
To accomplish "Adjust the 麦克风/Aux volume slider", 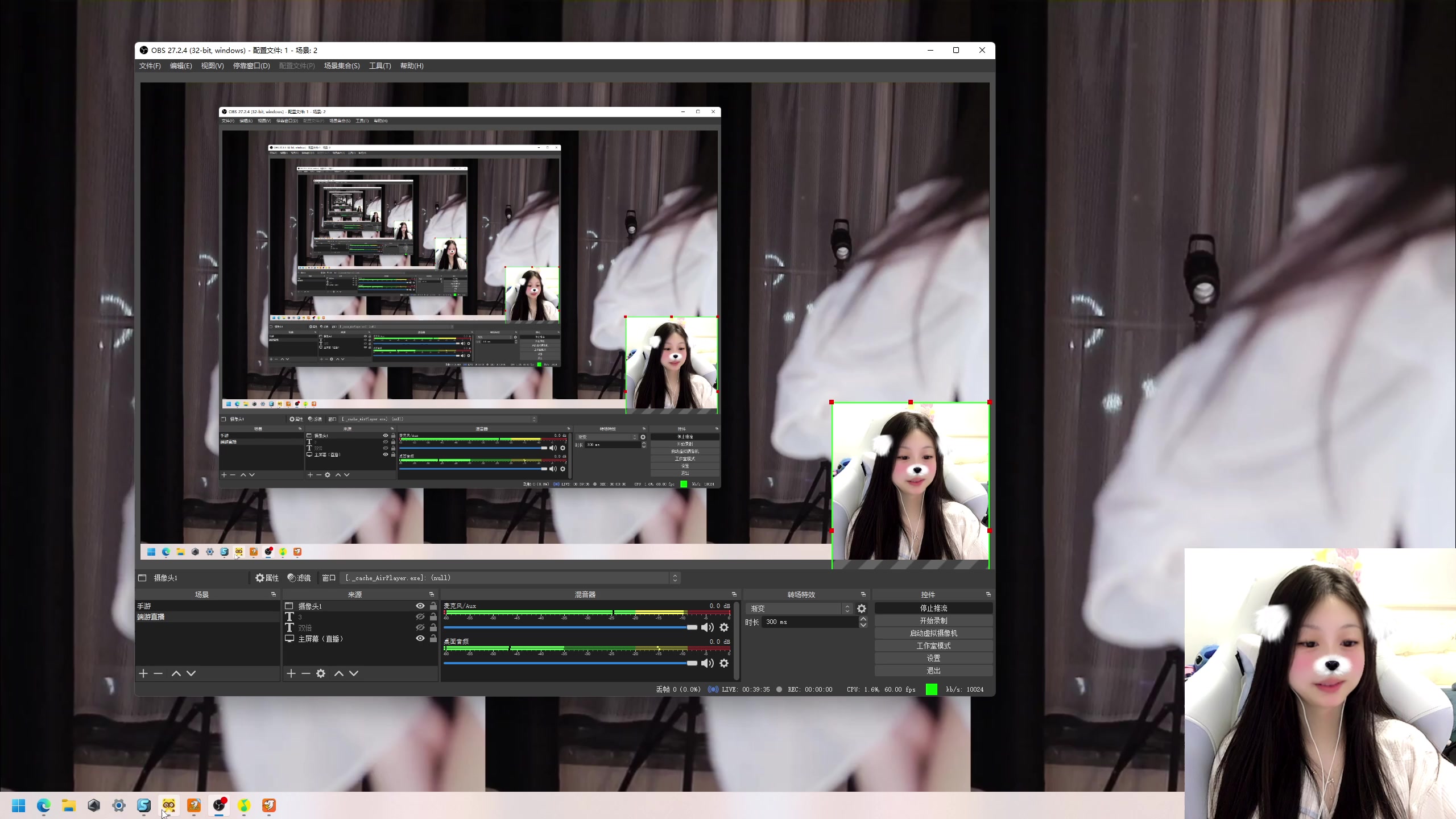I will point(570,627).
